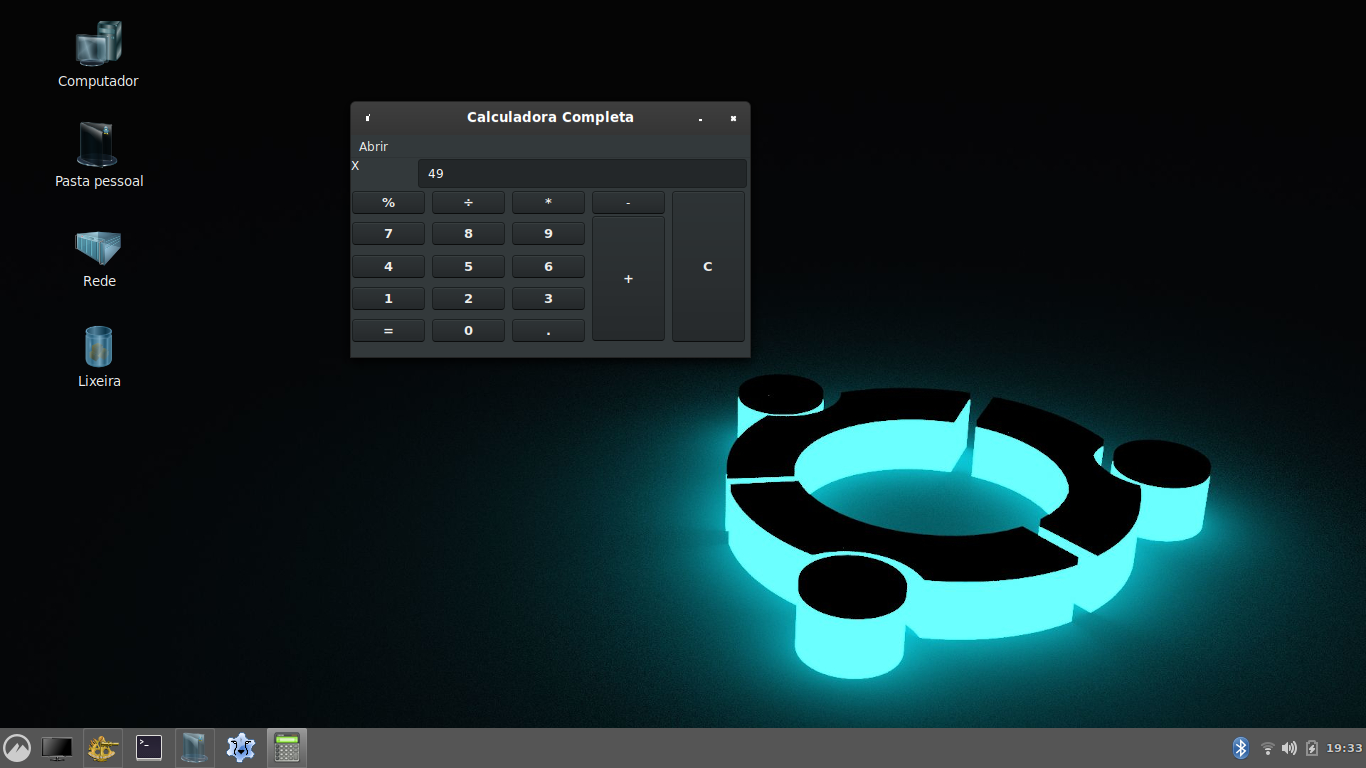Click the digit 8 button
Image resolution: width=1366 pixels, height=768 pixels.
468,234
